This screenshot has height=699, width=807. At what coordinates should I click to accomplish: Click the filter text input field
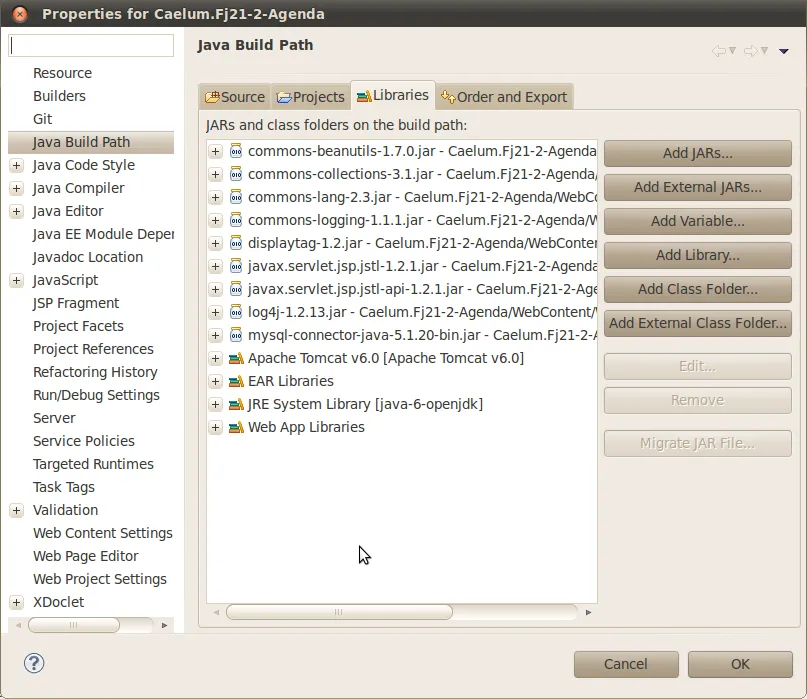point(91,46)
